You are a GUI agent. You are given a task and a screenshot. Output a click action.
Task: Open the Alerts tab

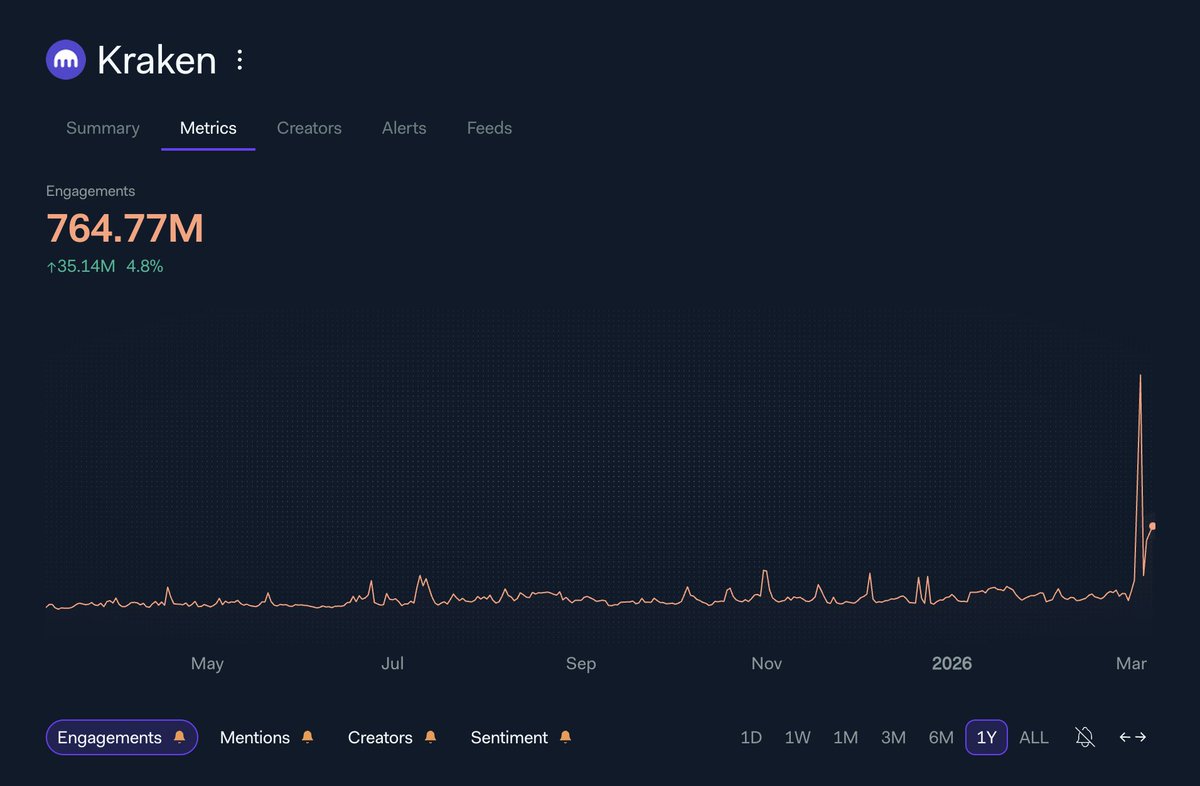point(404,128)
